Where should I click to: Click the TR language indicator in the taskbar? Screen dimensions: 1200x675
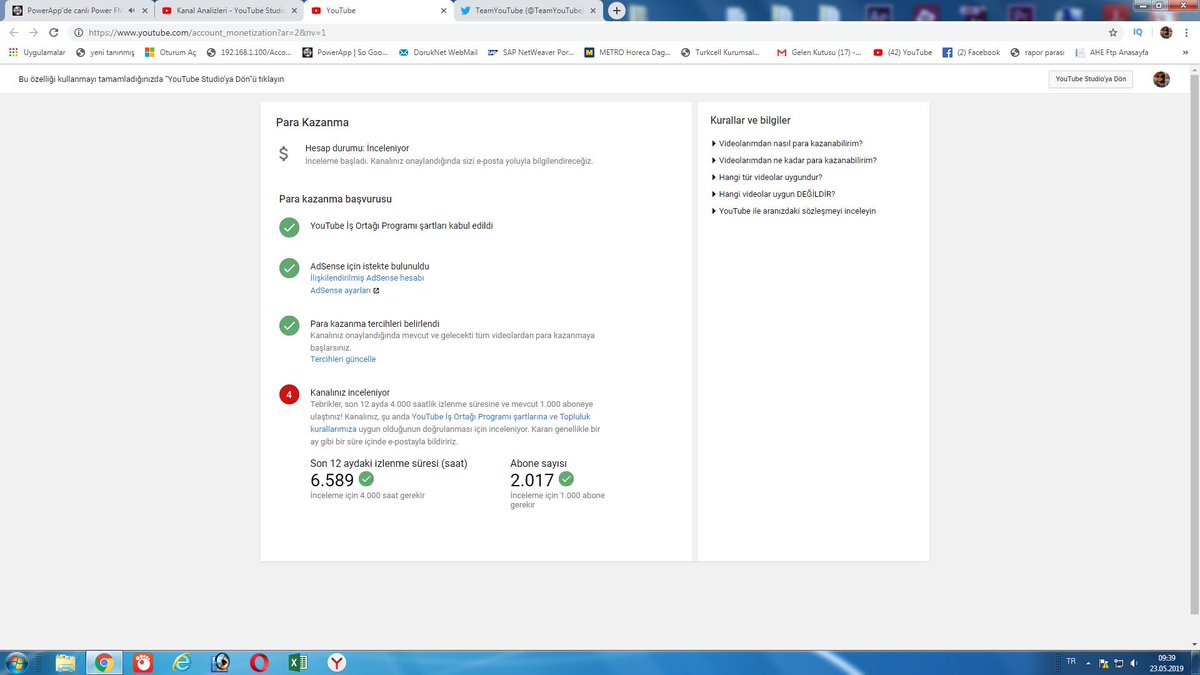click(1071, 661)
